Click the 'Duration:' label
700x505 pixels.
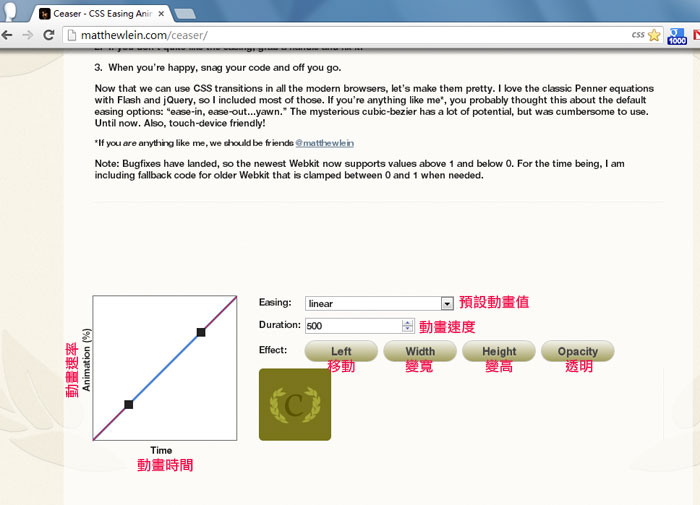coord(280,325)
